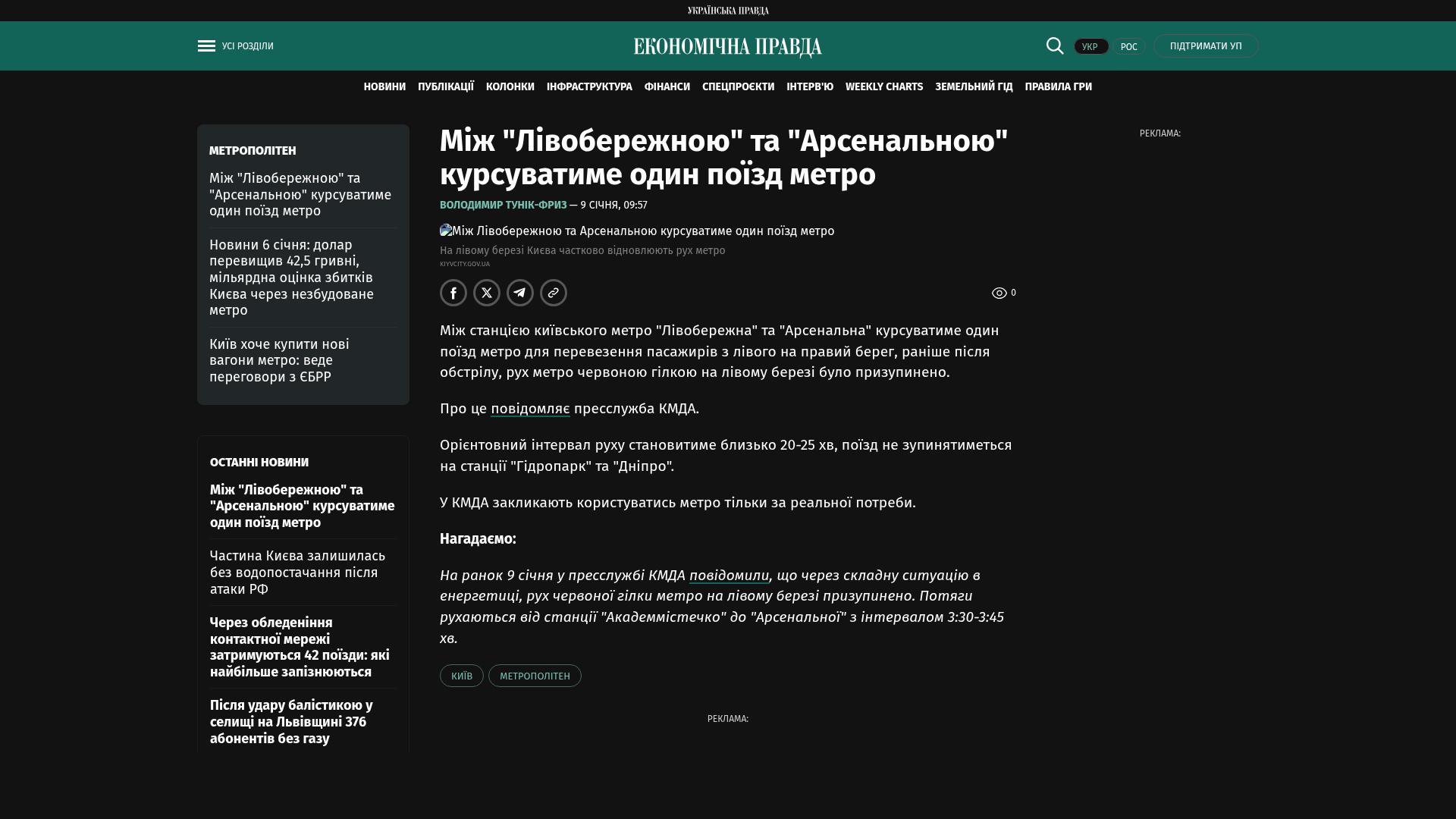
Task: Click the search magnifier icon
Action: click(x=1055, y=46)
